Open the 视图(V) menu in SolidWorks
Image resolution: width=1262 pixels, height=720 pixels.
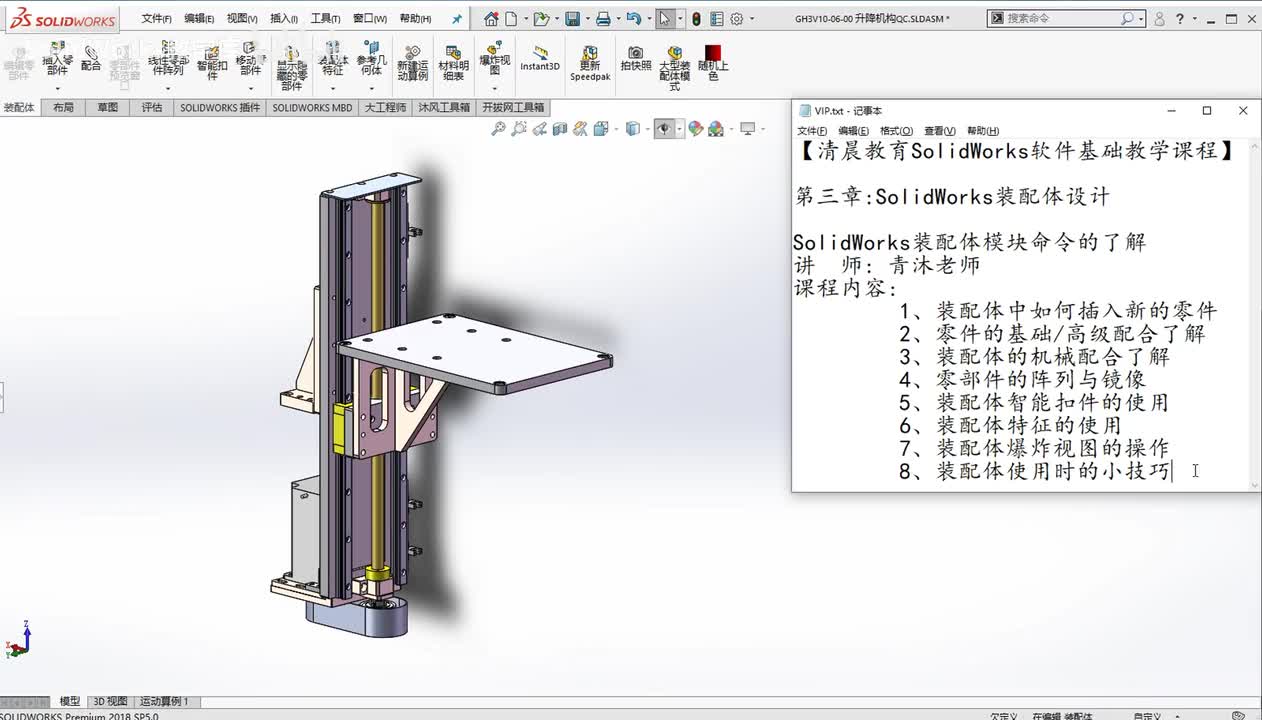pyautogui.click(x=242, y=19)
